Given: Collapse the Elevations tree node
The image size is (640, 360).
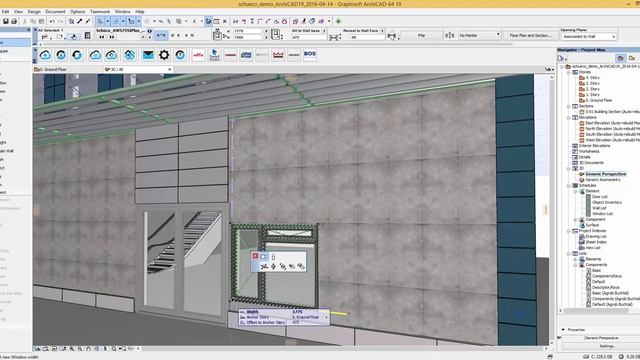Looking at the screenshot, I should click(x=568, y=118).
